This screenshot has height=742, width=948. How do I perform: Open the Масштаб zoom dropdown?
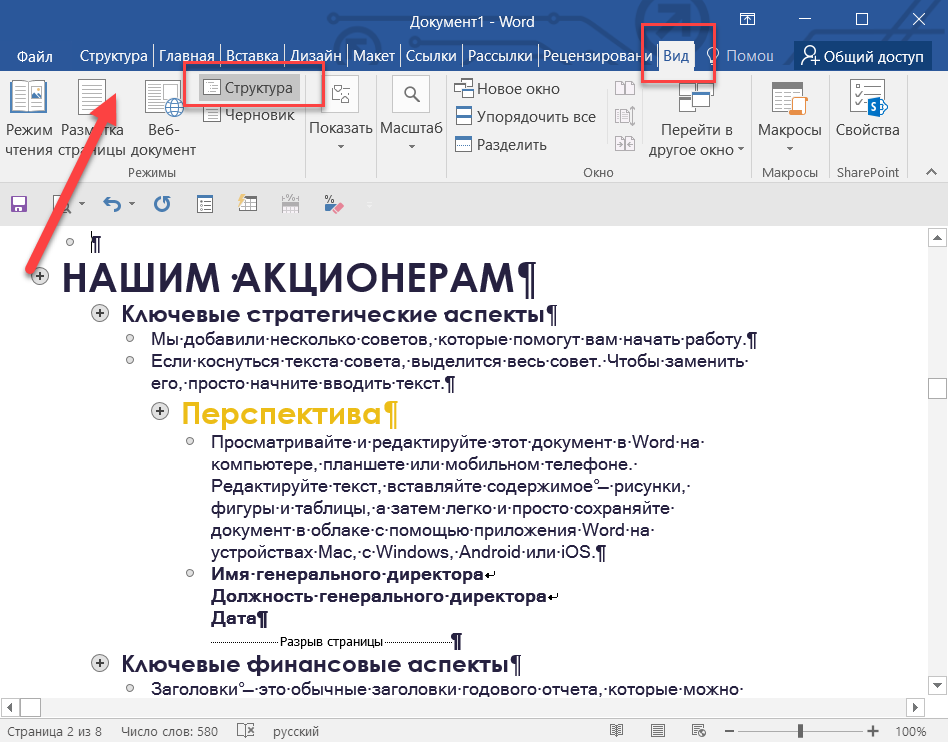(411, 114)
